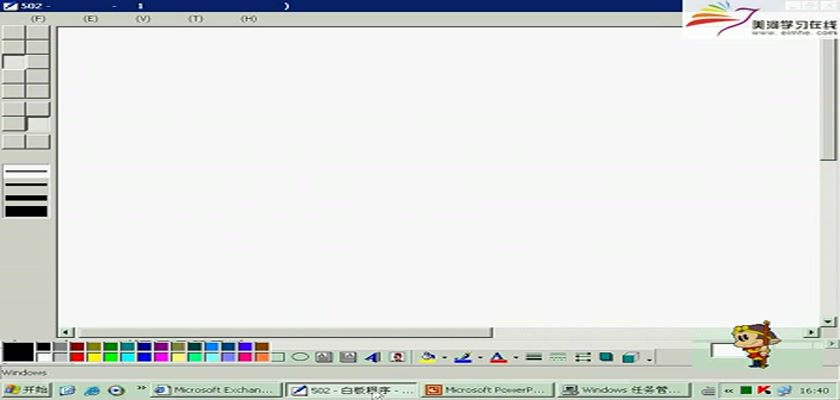Expand the Fill Color bucket dropdown arrow

click(x=444, y=357)
